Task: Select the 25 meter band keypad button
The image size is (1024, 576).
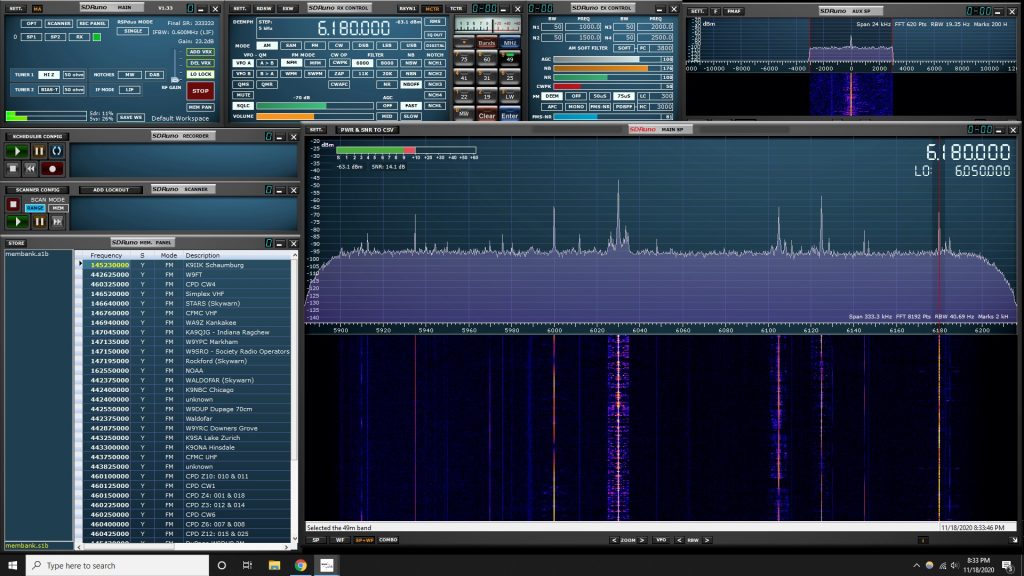Action: (x=509, y=76)
